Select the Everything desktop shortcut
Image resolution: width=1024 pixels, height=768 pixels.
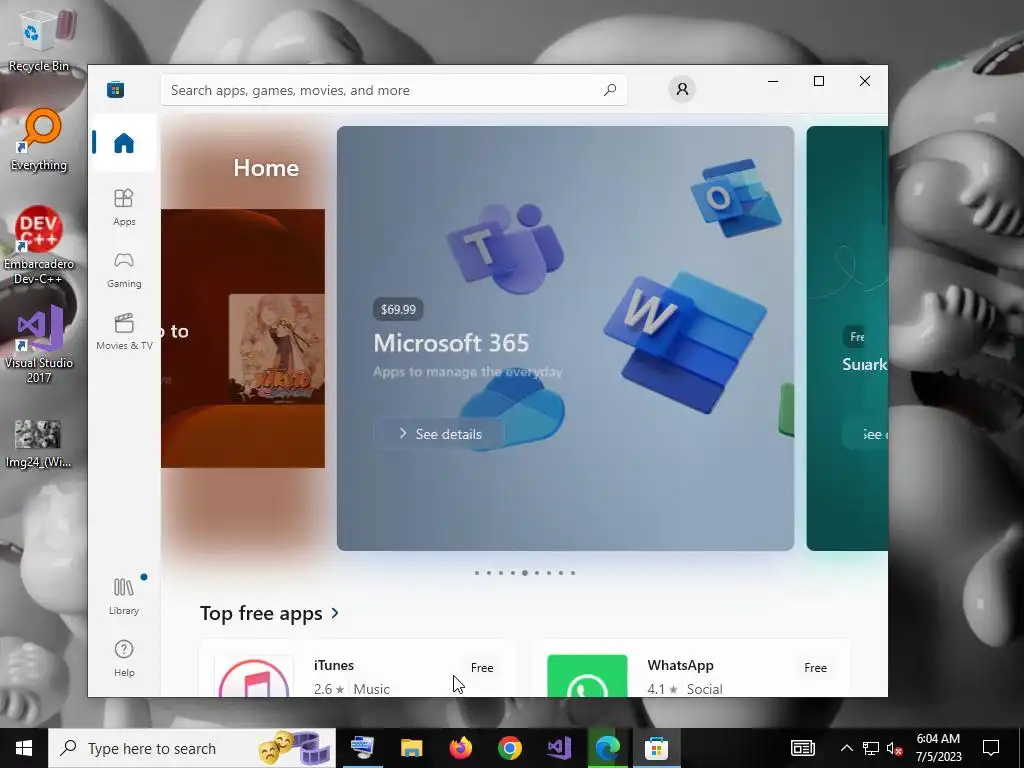39,140
